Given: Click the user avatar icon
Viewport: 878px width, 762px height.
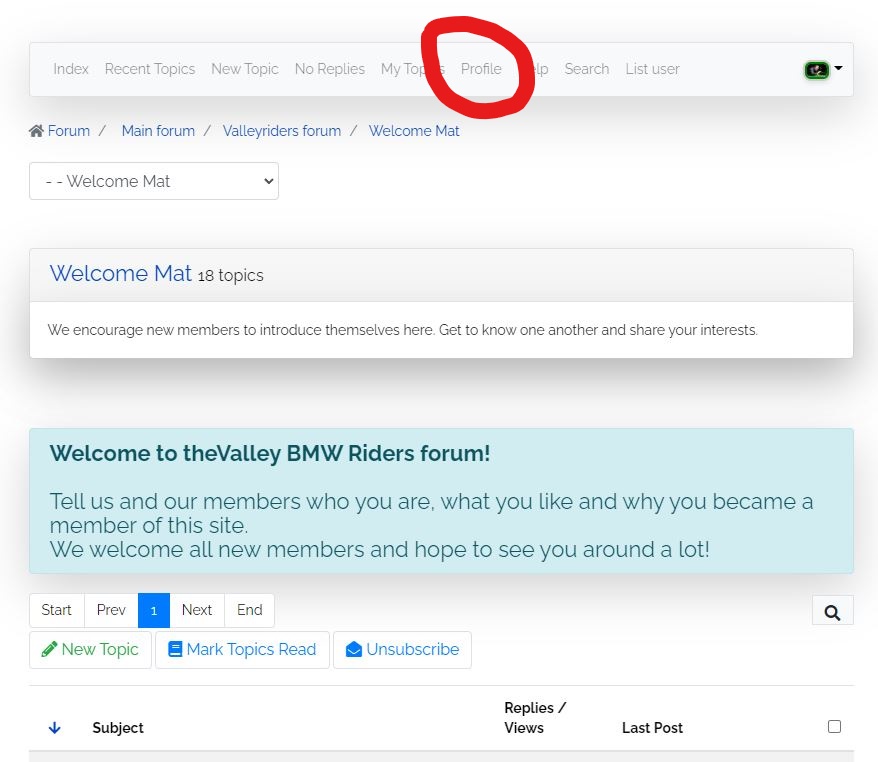Looking at the screenshot, I should 817,70.
